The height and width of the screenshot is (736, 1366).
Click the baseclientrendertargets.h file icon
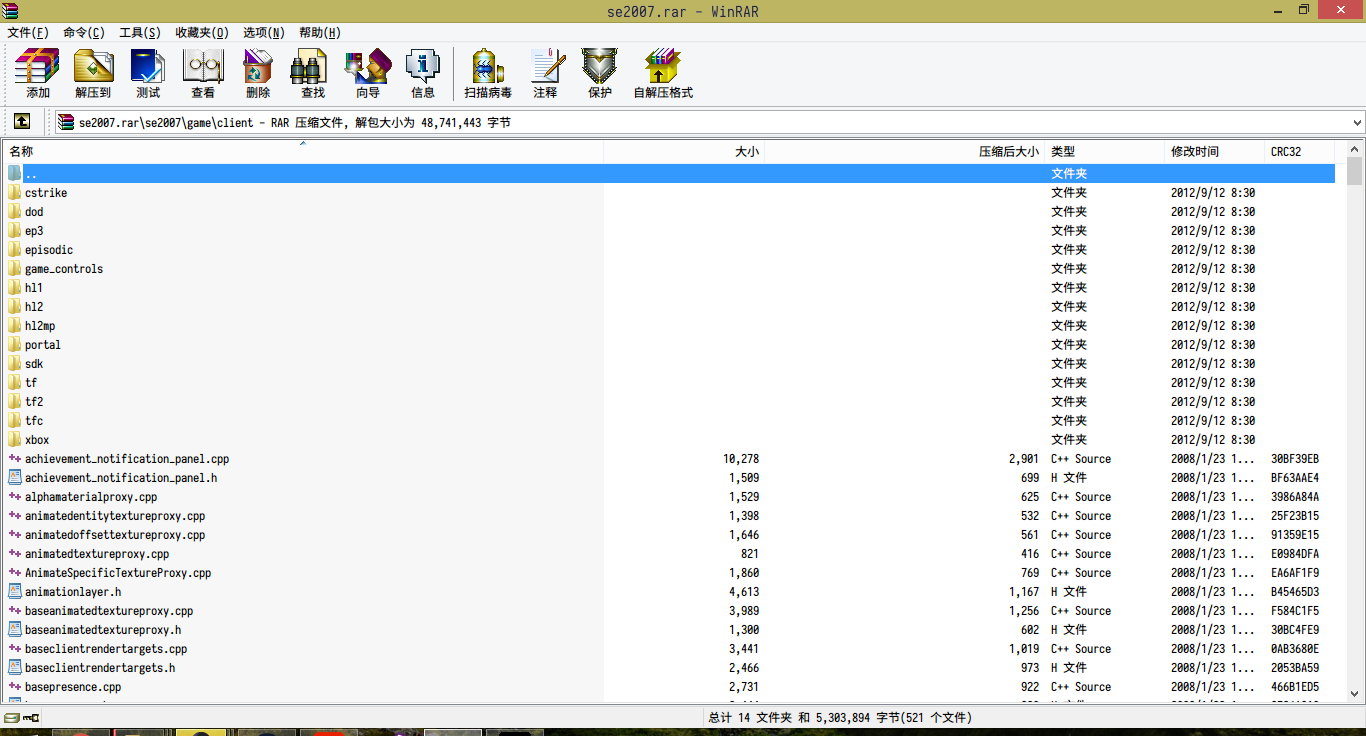pyautogui.click(x=14, y=668)
